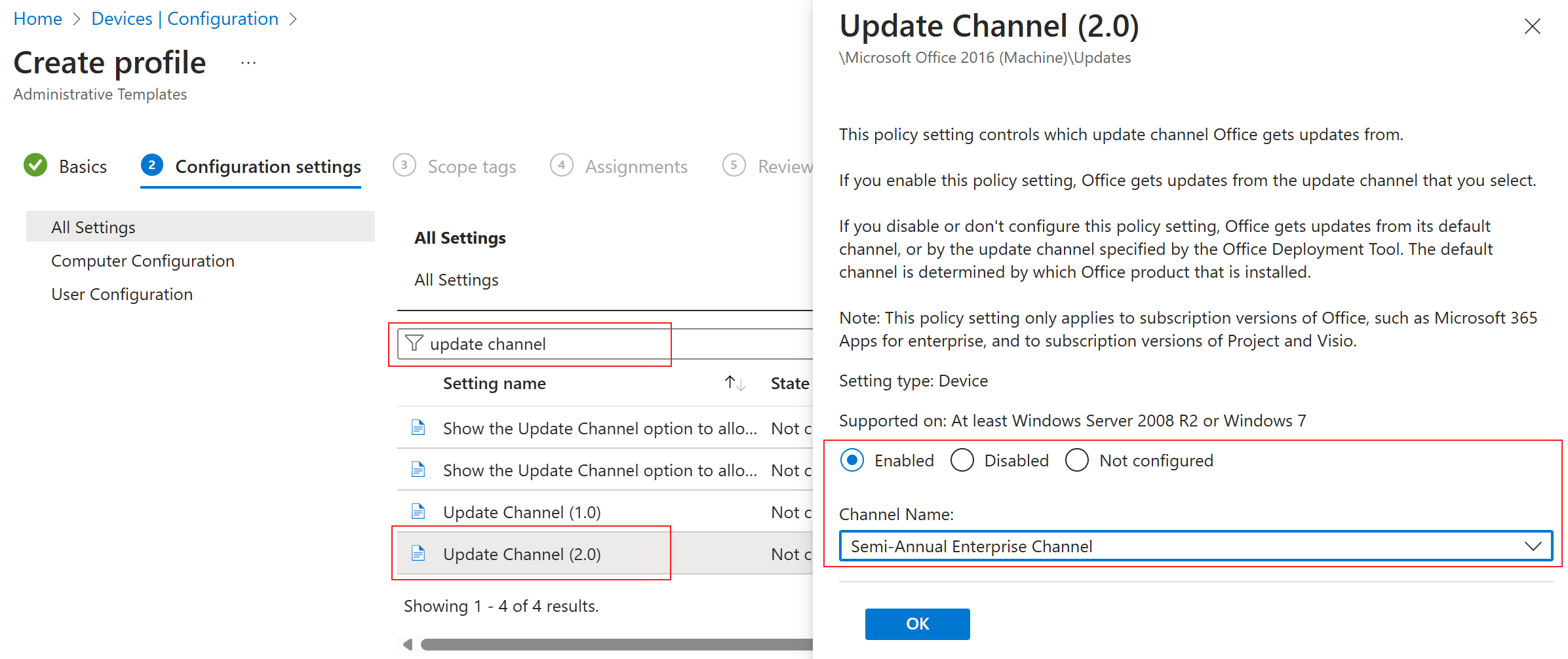
Task: Click State cell of Update Channel (2.0) row
Action: (x=792, y=554)
